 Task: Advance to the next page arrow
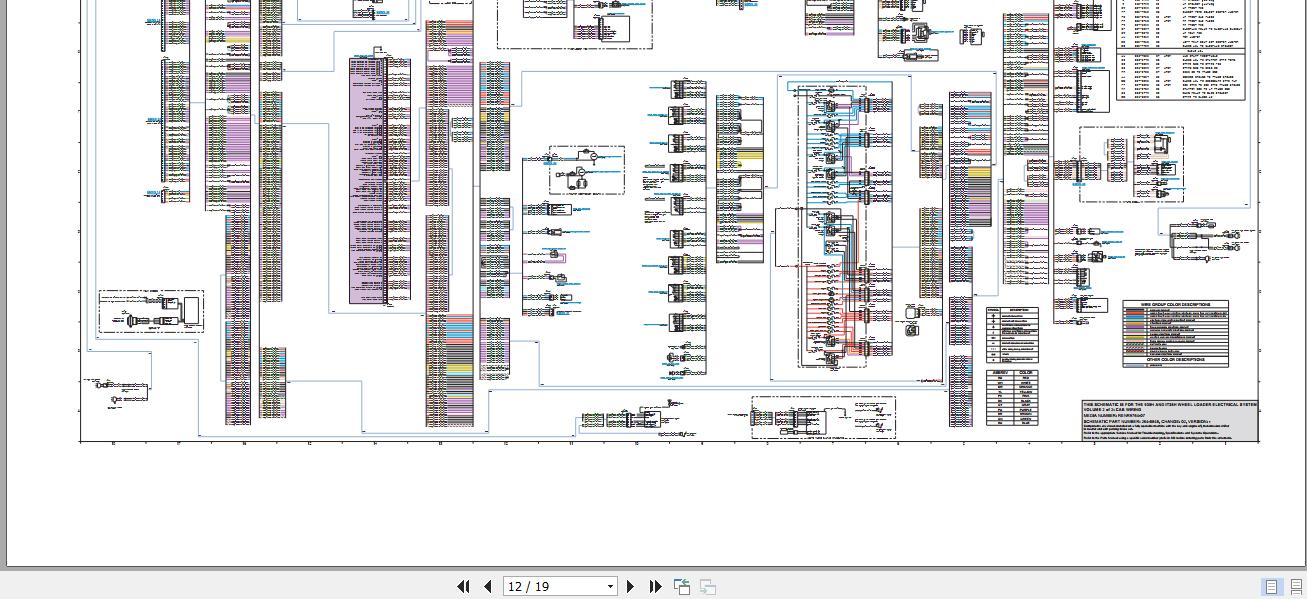630,587
